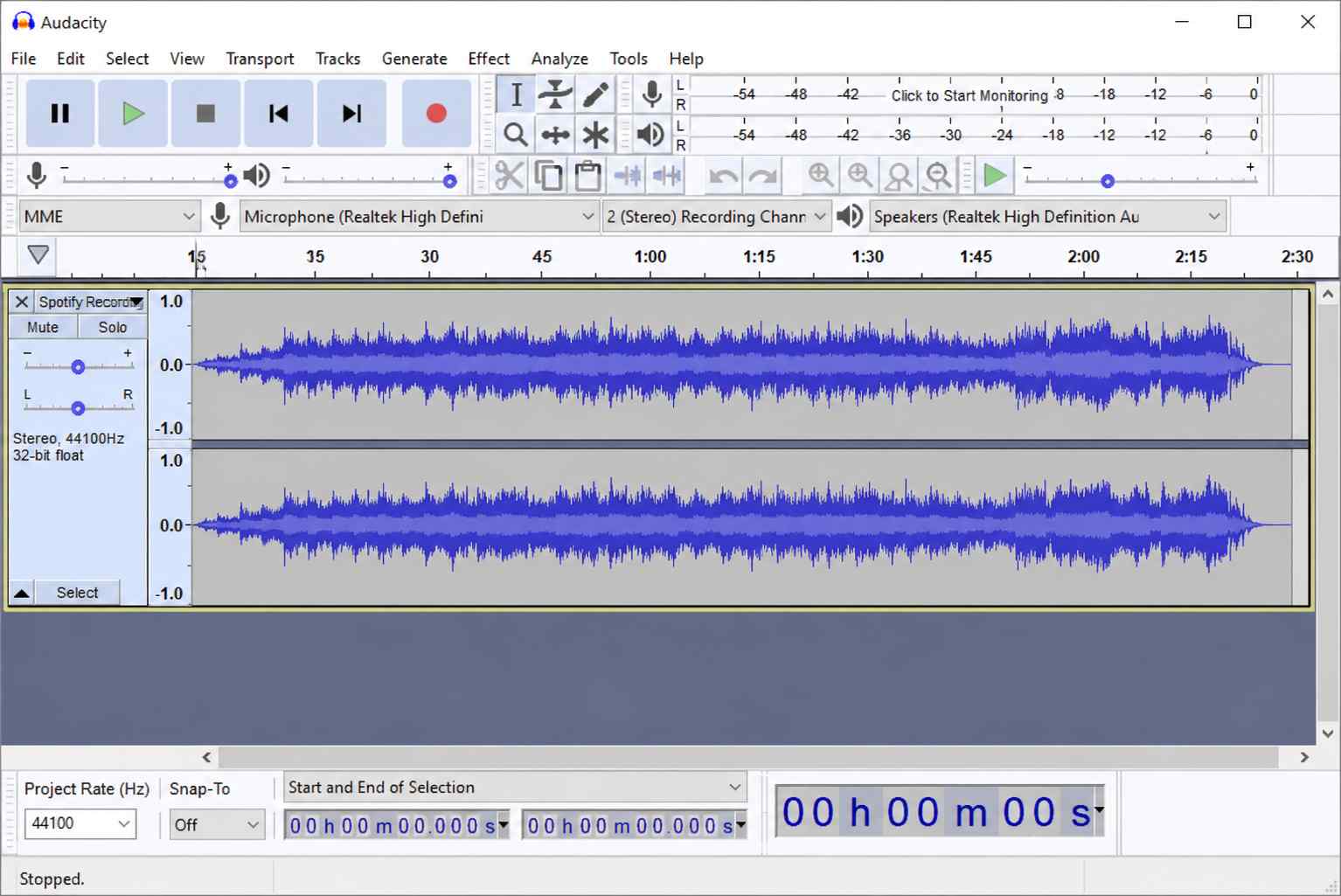Click the selection start time field

pyautogui.click(x=397, y=825)
